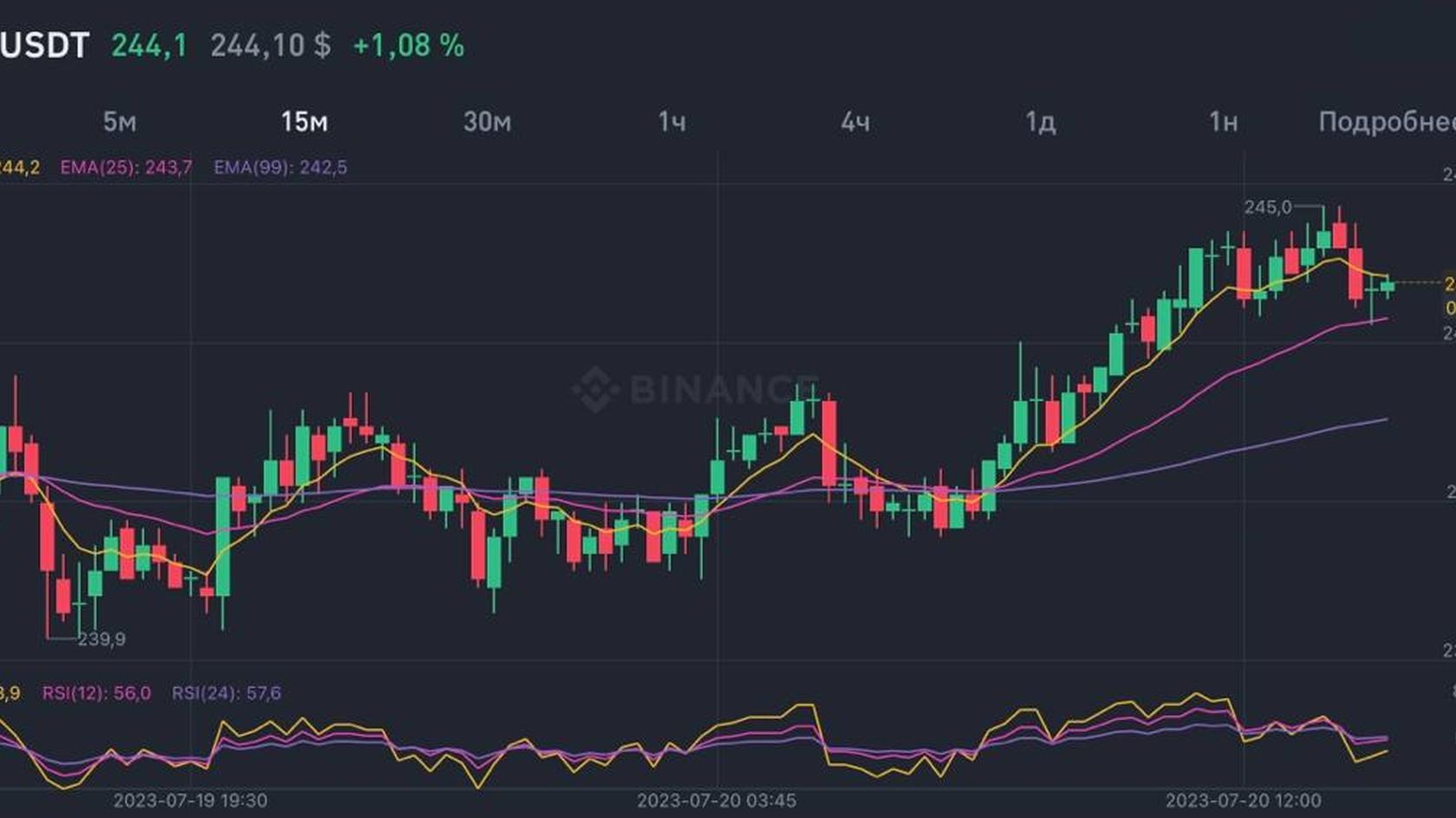Click the USDT pair symbol text
1456x818 pixels.
(x=43, y=45)
